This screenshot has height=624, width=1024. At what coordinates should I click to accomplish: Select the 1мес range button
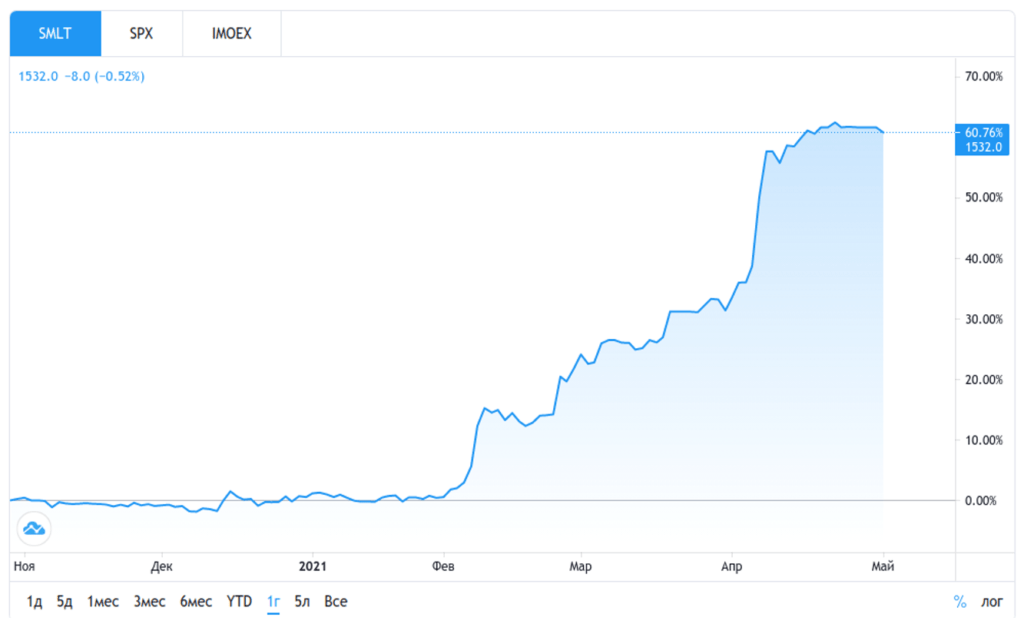103,601
